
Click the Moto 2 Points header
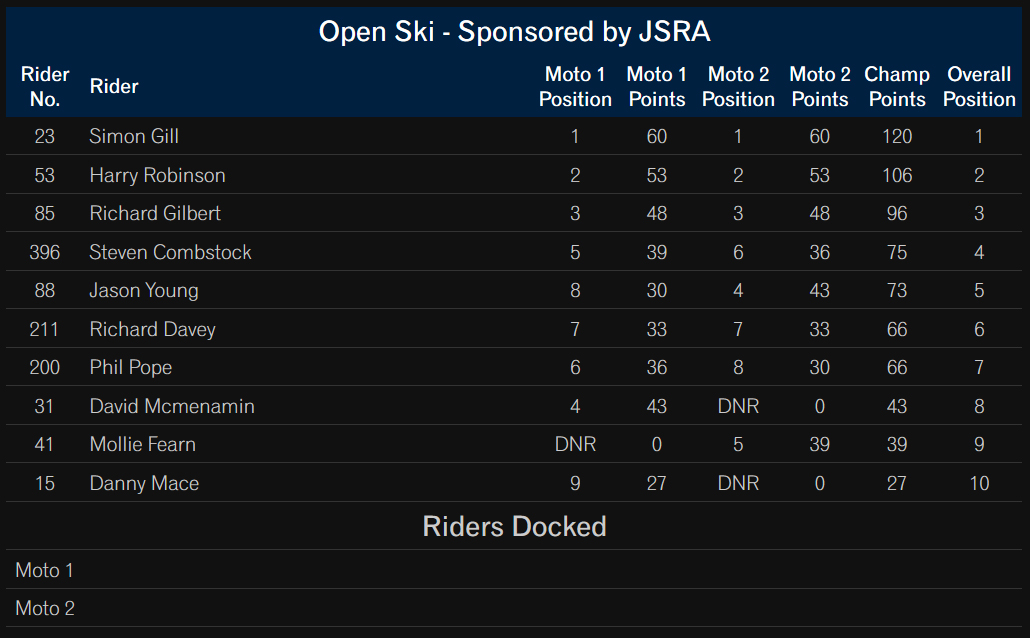[x=819, y=87]
